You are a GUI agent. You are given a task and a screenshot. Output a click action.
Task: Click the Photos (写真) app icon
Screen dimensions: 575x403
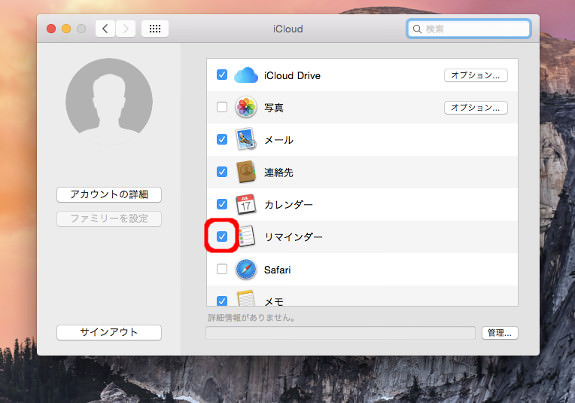[x=246, y=107]
